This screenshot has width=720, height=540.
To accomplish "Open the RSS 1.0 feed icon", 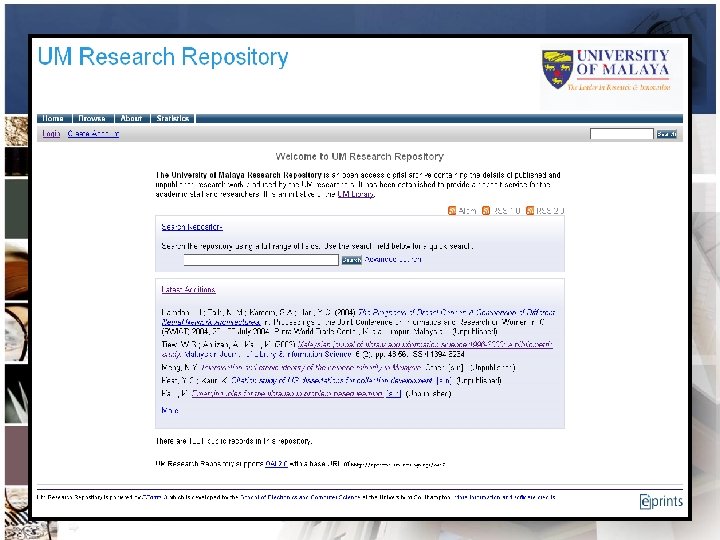I will [x=486, y=210].
